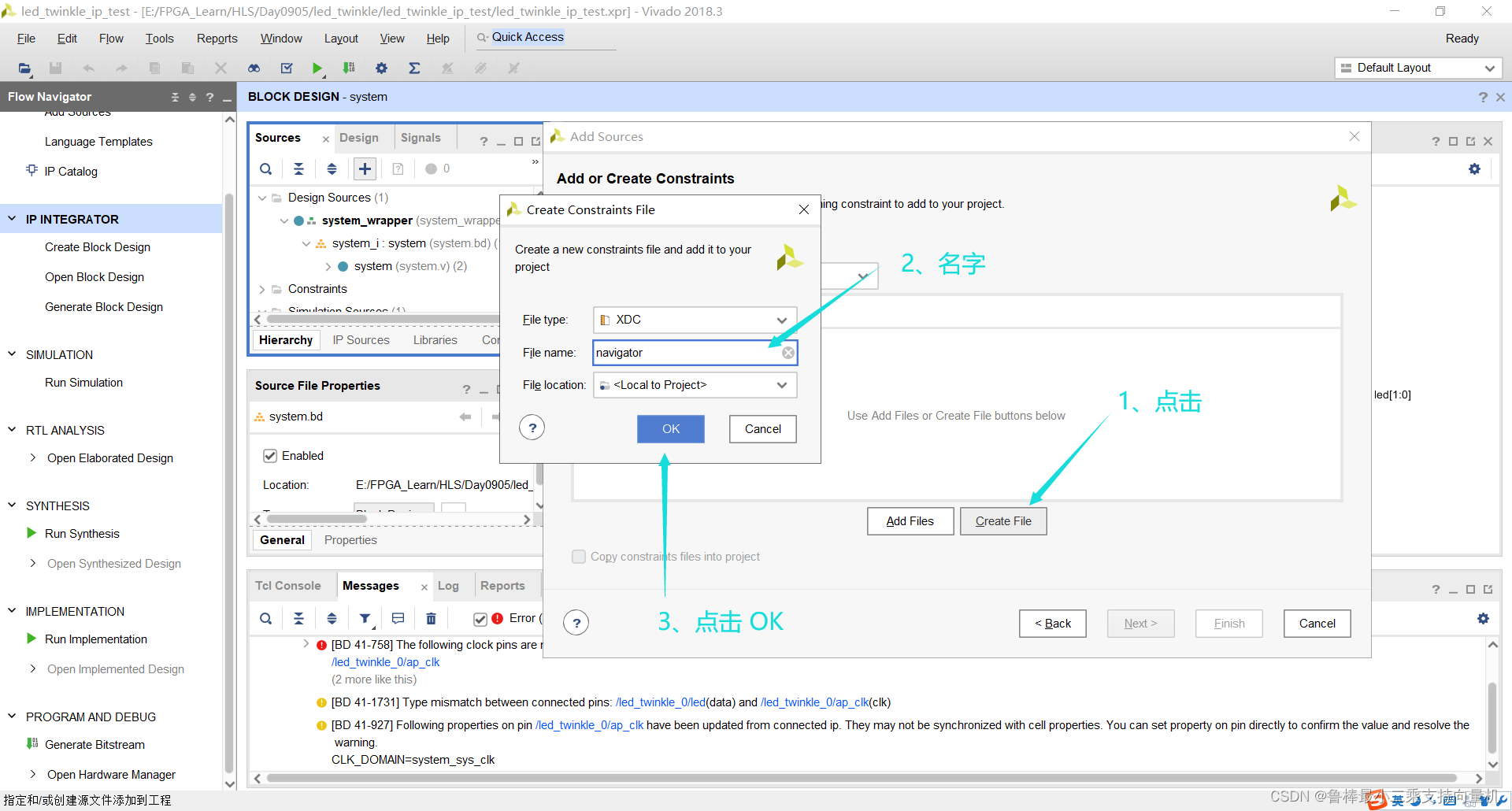Click the Messages horizontal scrollbar
1512x811 pixels.
click(862, 778)
